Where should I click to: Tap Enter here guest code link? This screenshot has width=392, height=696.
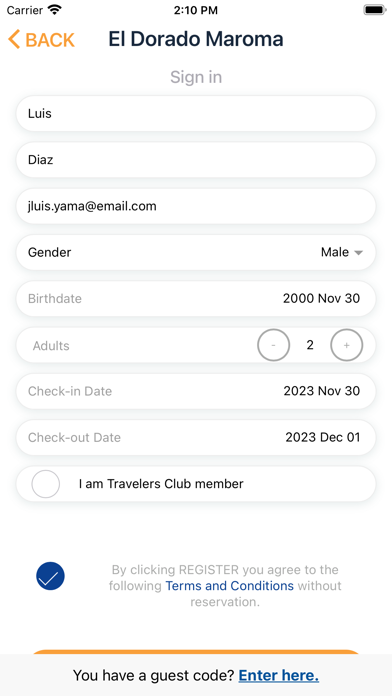[x=279, y=676]
